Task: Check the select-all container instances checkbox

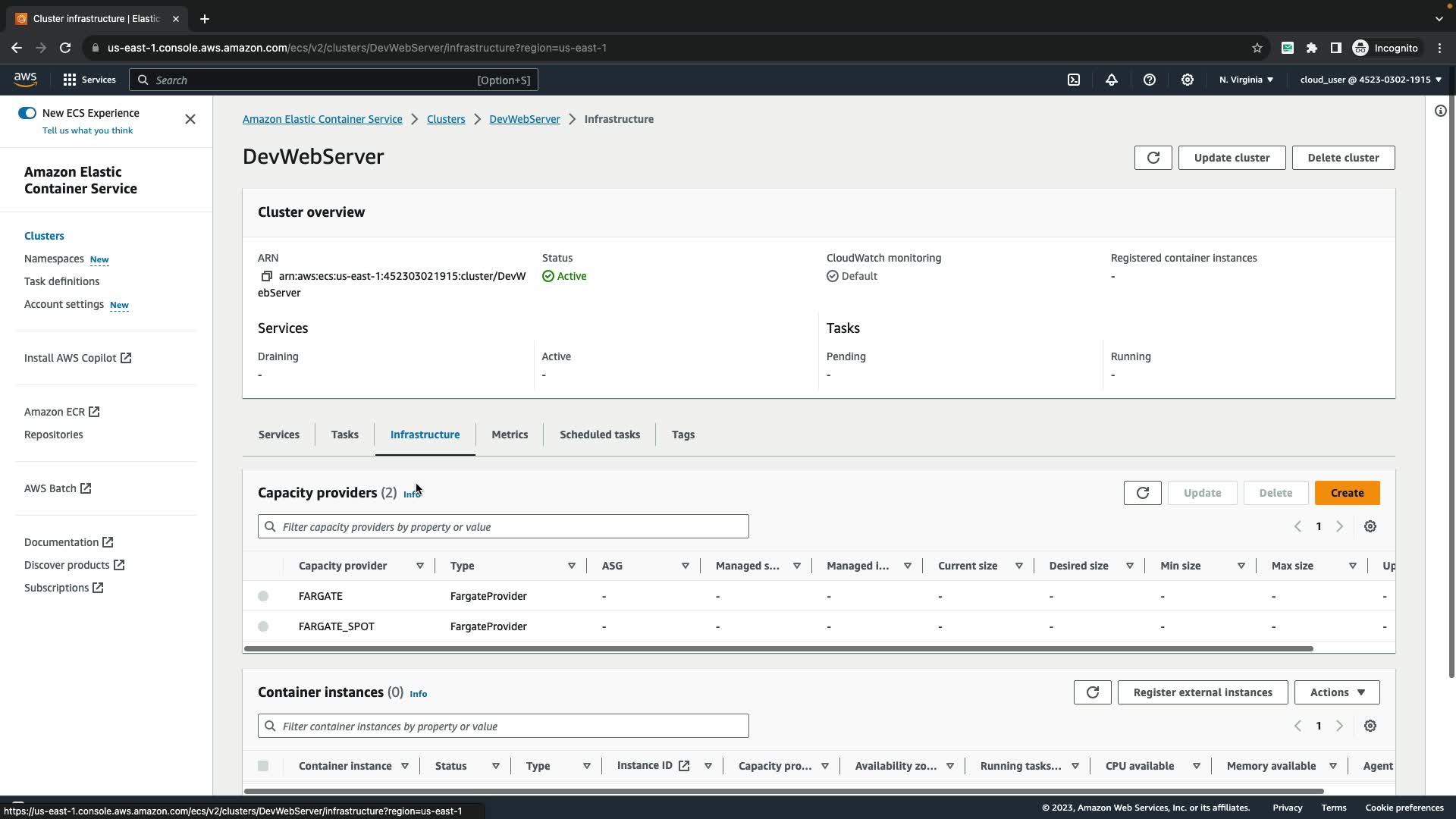Action: tap(263, 766)
